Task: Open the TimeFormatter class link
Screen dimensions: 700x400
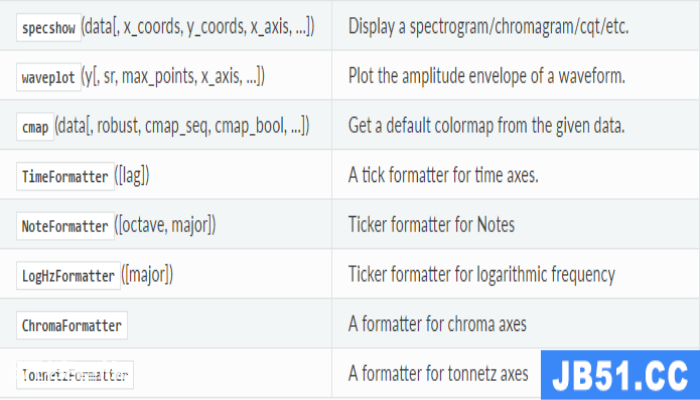Action: 65,176
